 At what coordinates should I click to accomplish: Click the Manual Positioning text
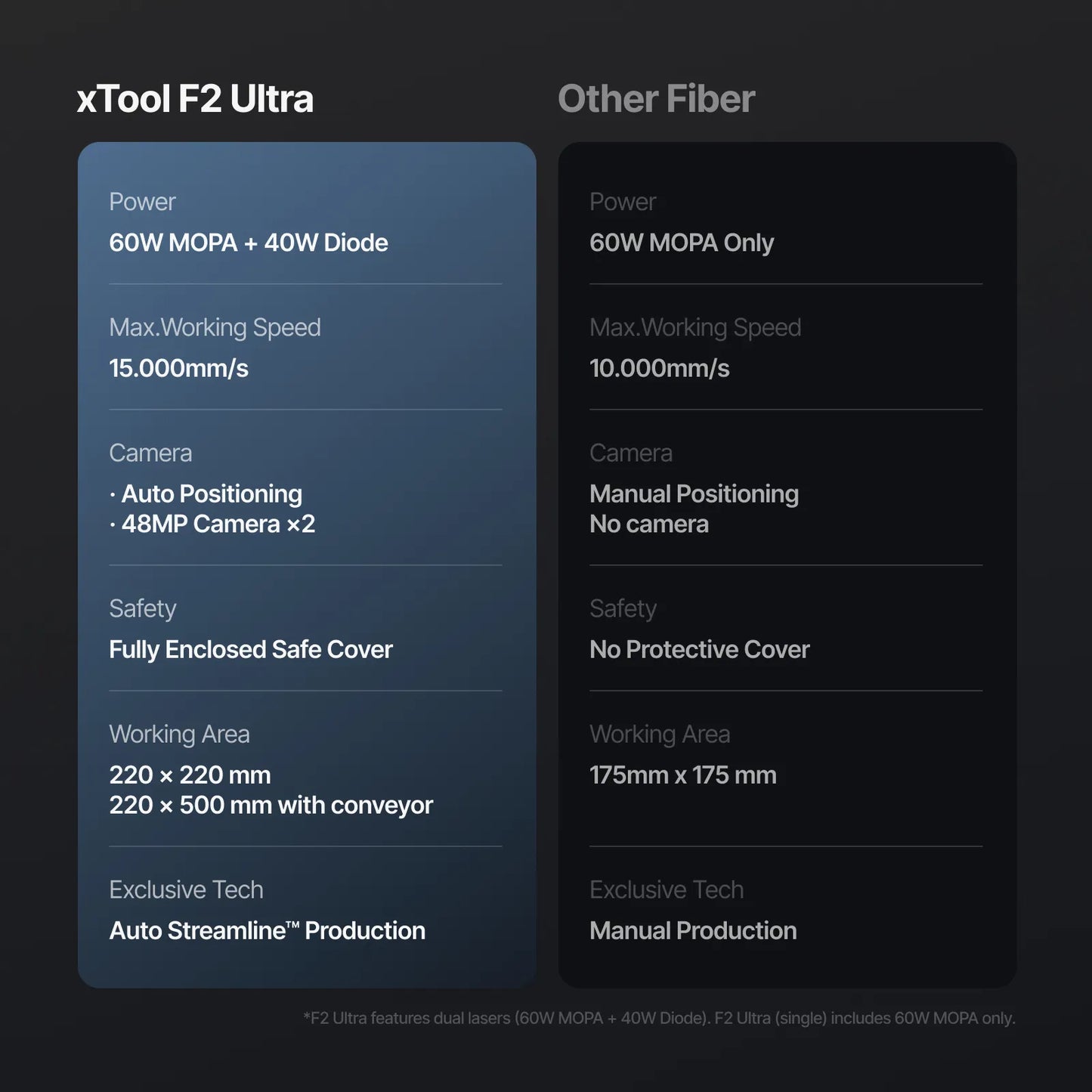[x=694, y=493]
